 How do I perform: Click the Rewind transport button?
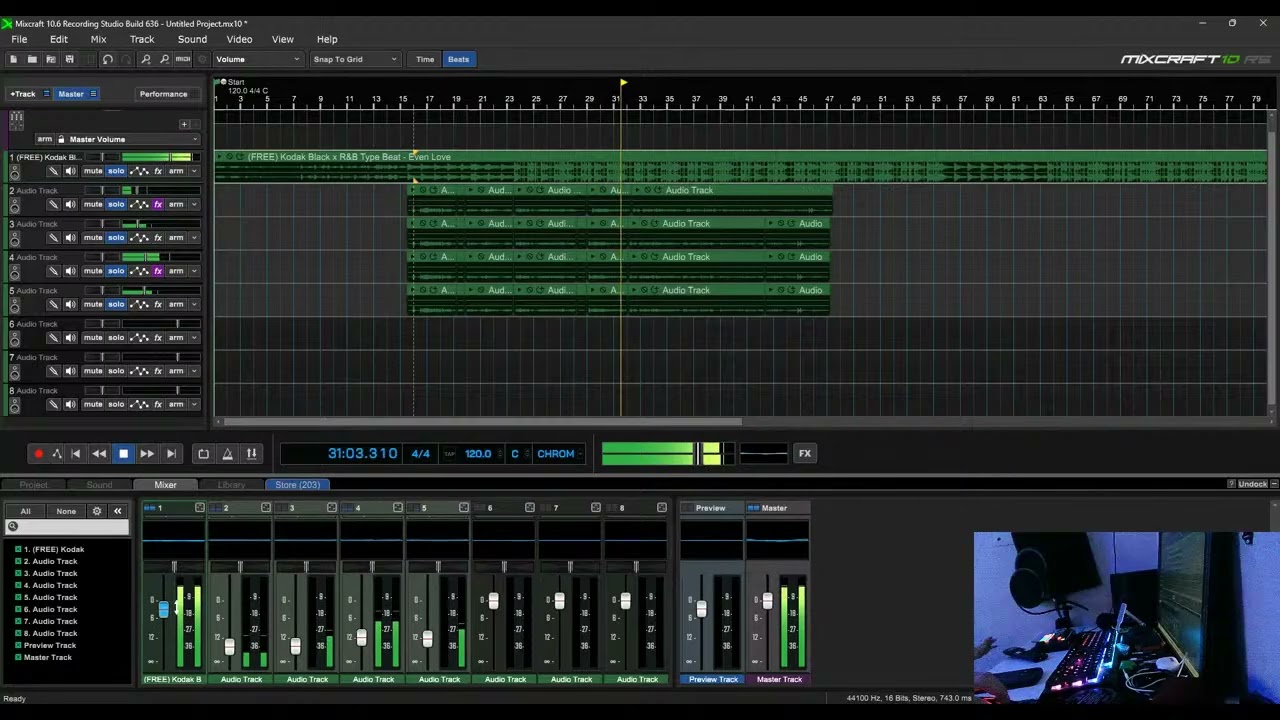coord(99,454)
